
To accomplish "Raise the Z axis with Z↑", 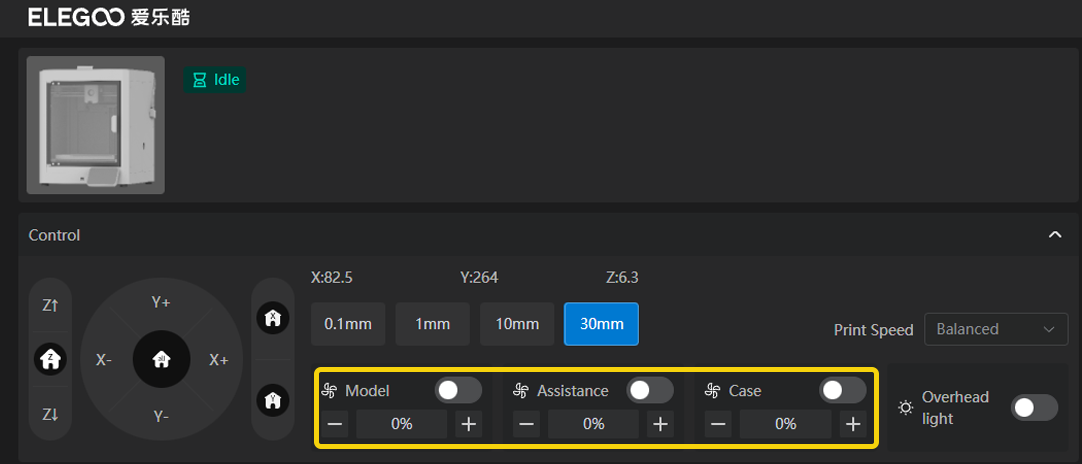I will click(50, 306).
